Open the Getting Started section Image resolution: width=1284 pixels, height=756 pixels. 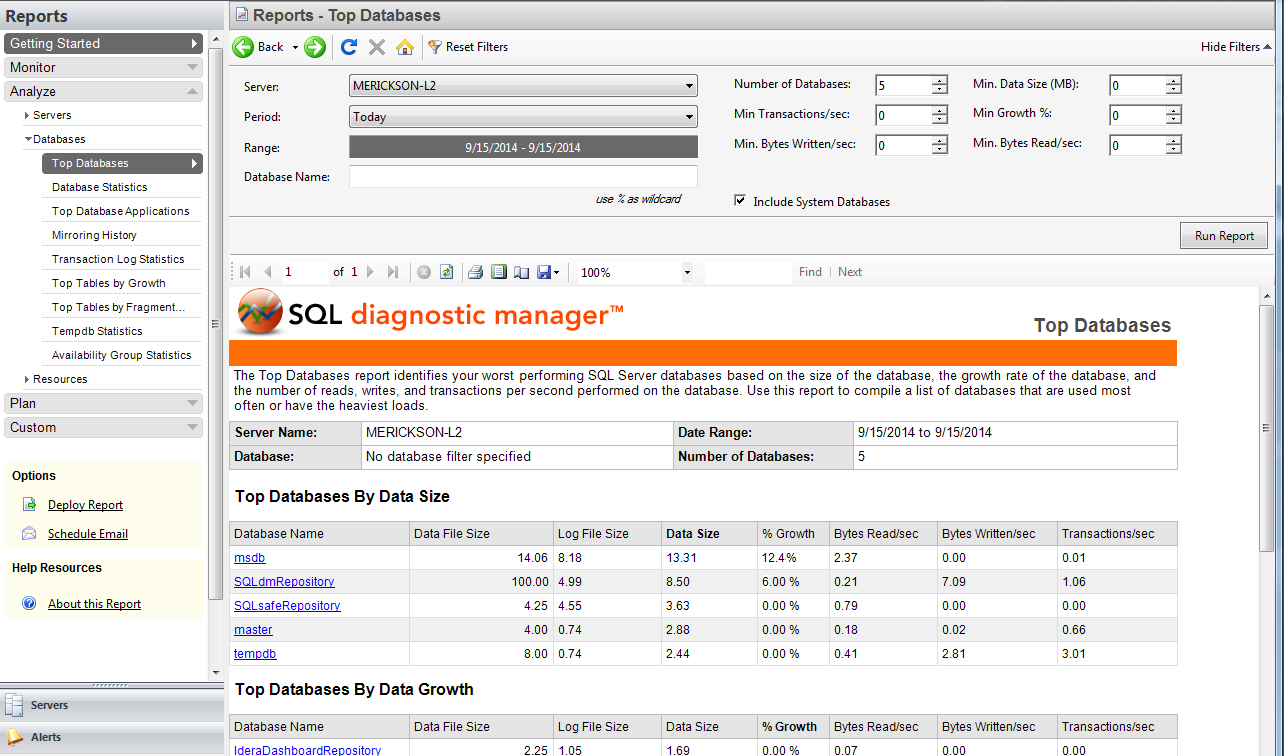point(104,43)
